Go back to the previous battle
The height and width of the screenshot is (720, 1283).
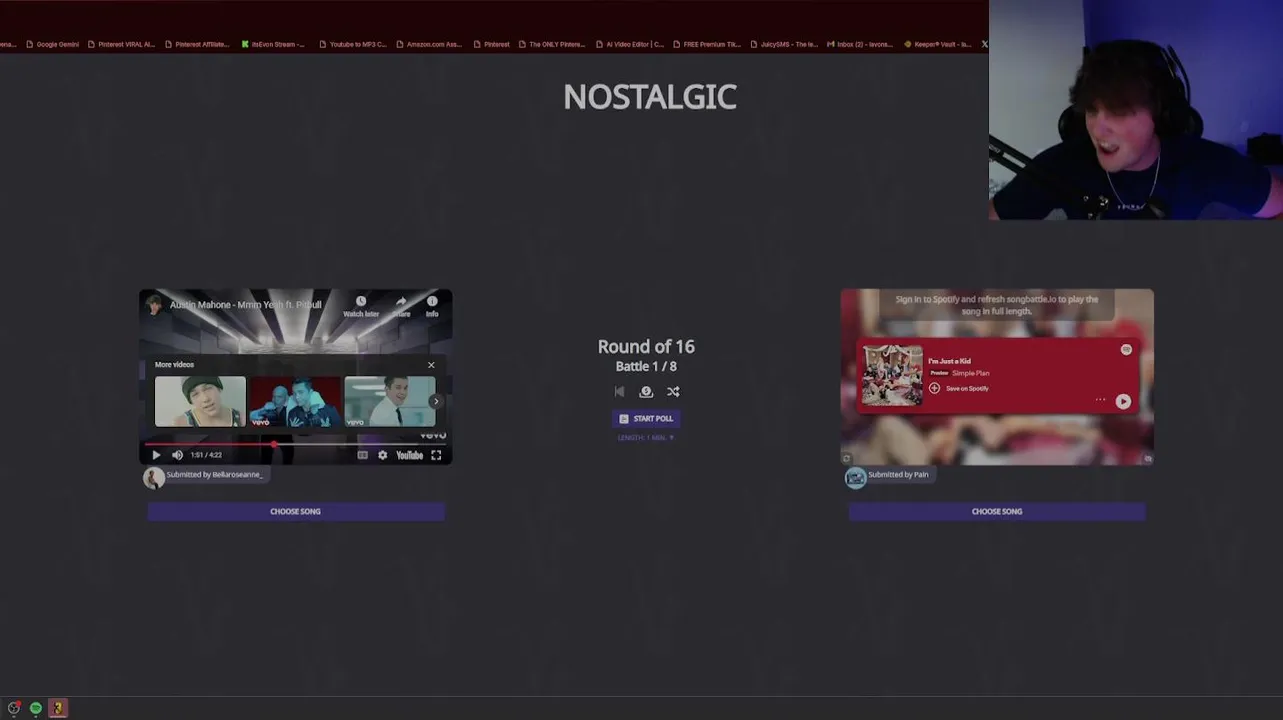coord(619,392)
